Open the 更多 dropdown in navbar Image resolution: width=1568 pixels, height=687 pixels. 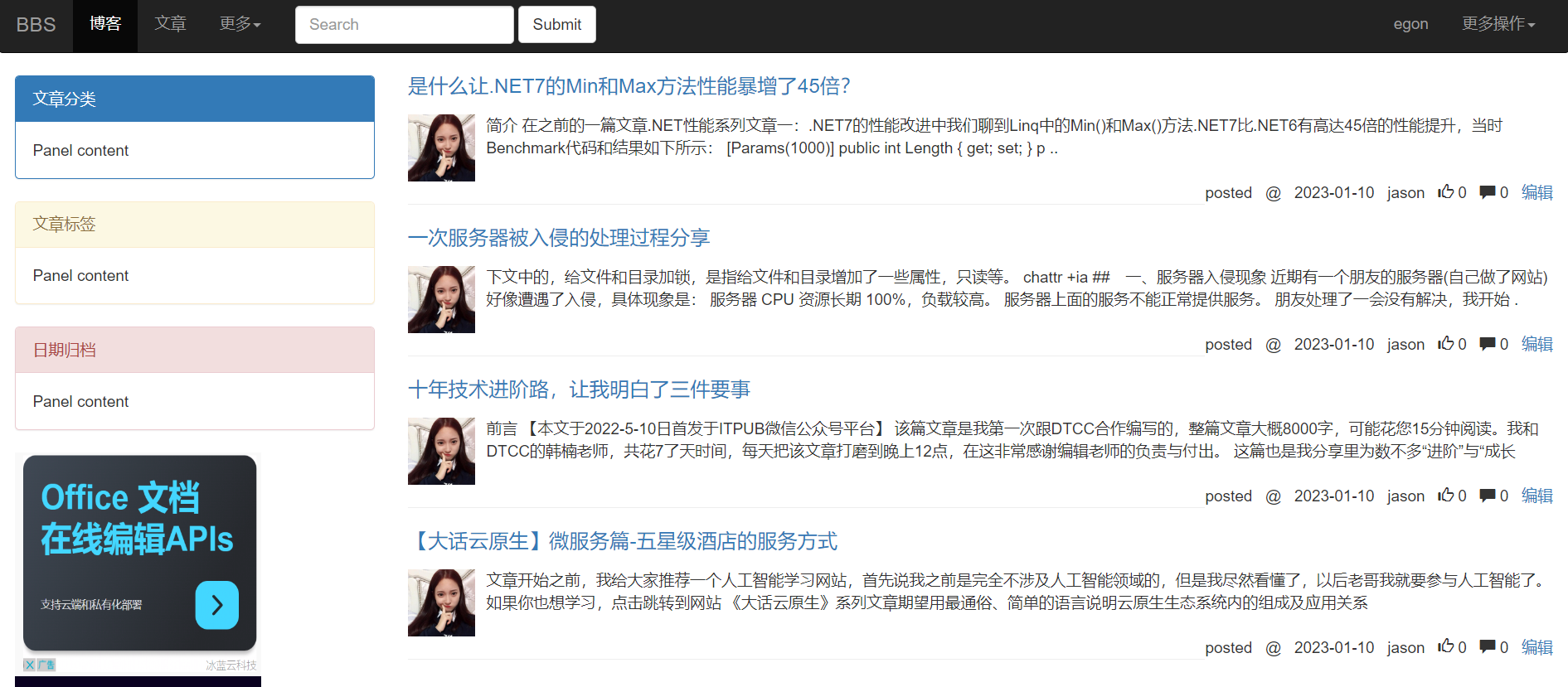[x=240, y=24]
